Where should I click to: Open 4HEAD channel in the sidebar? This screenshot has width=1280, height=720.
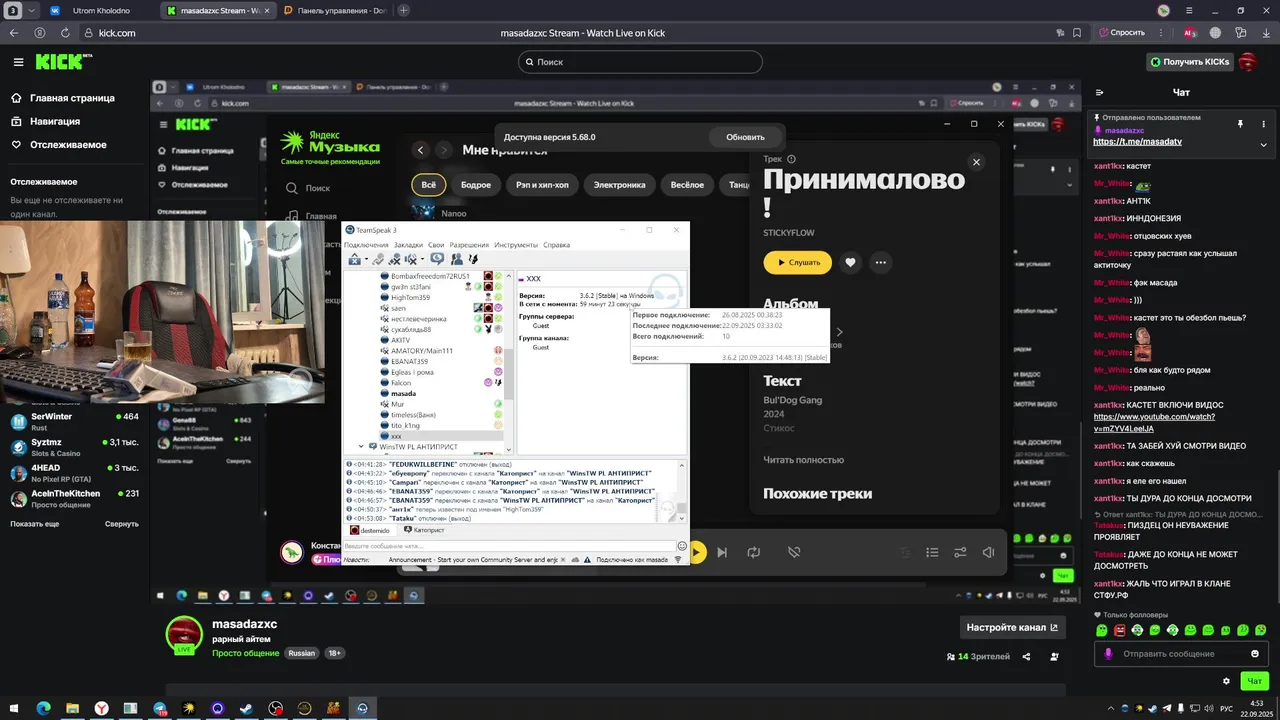coord(75,473)
